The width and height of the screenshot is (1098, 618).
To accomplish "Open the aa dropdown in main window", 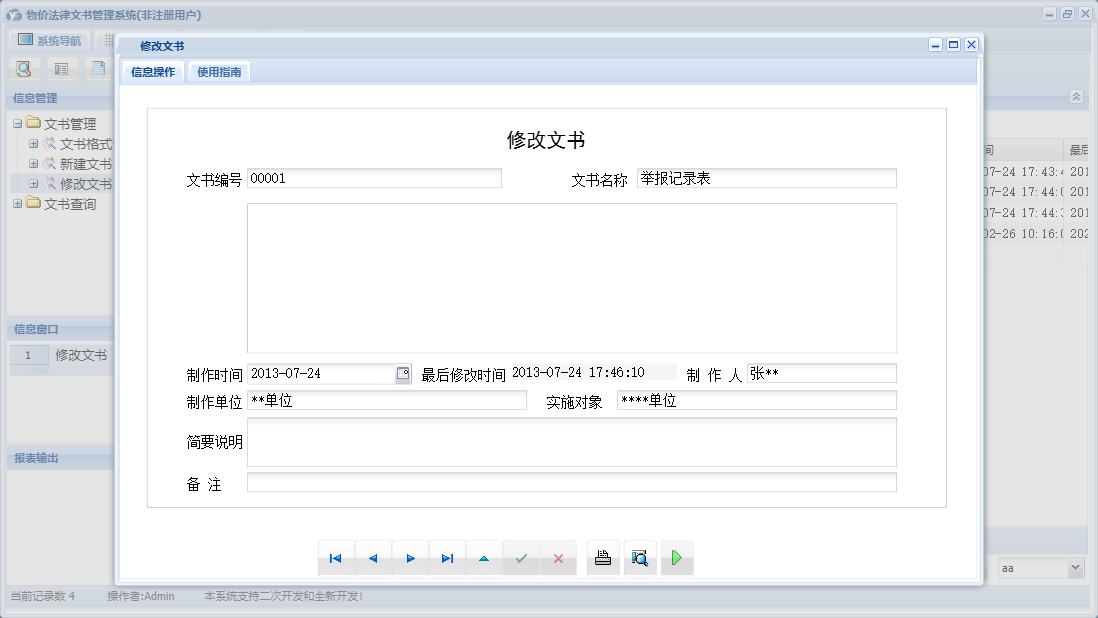I will [x=1076, y=568].
